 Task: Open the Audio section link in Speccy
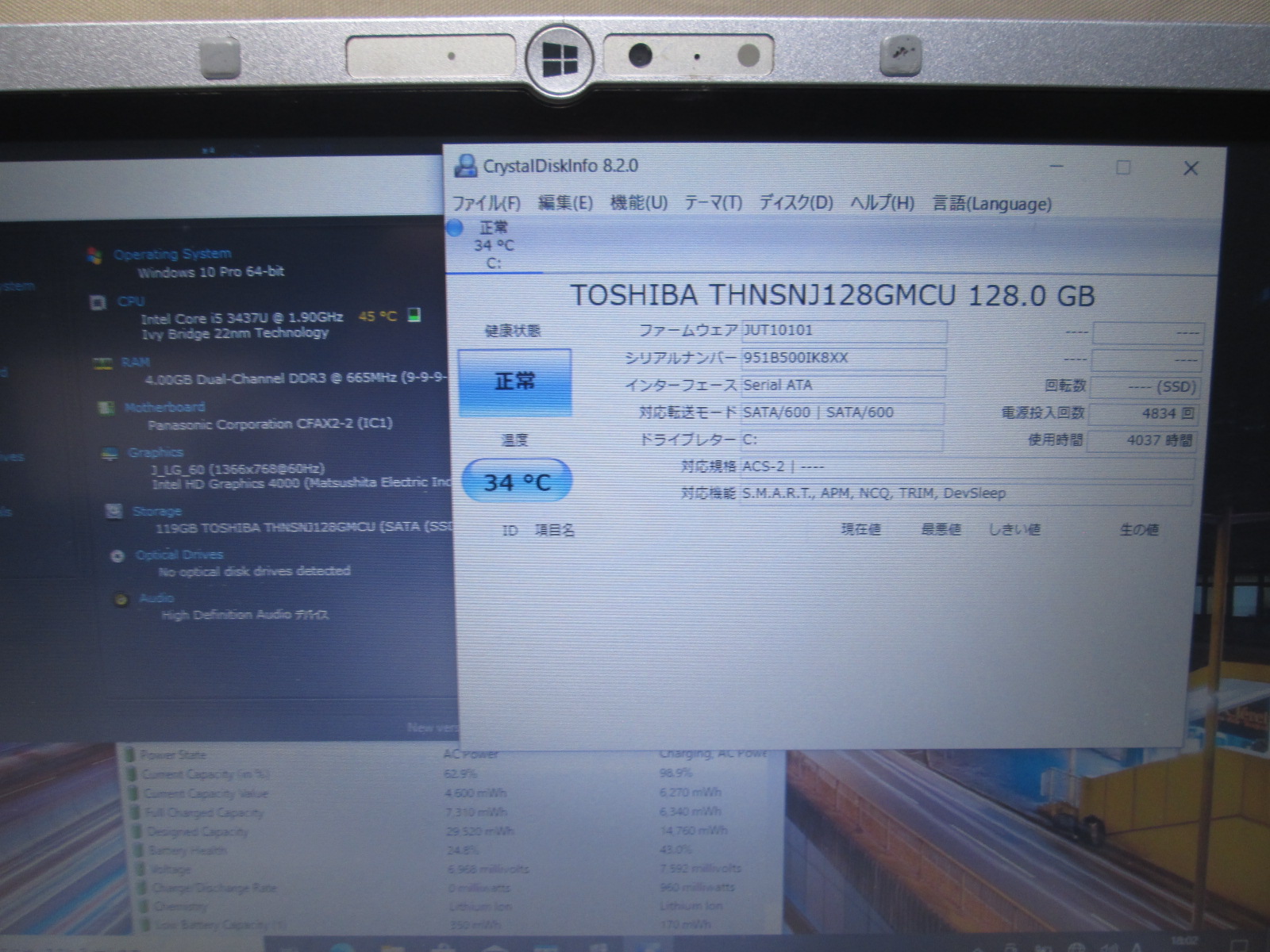[x=156, y=598]
